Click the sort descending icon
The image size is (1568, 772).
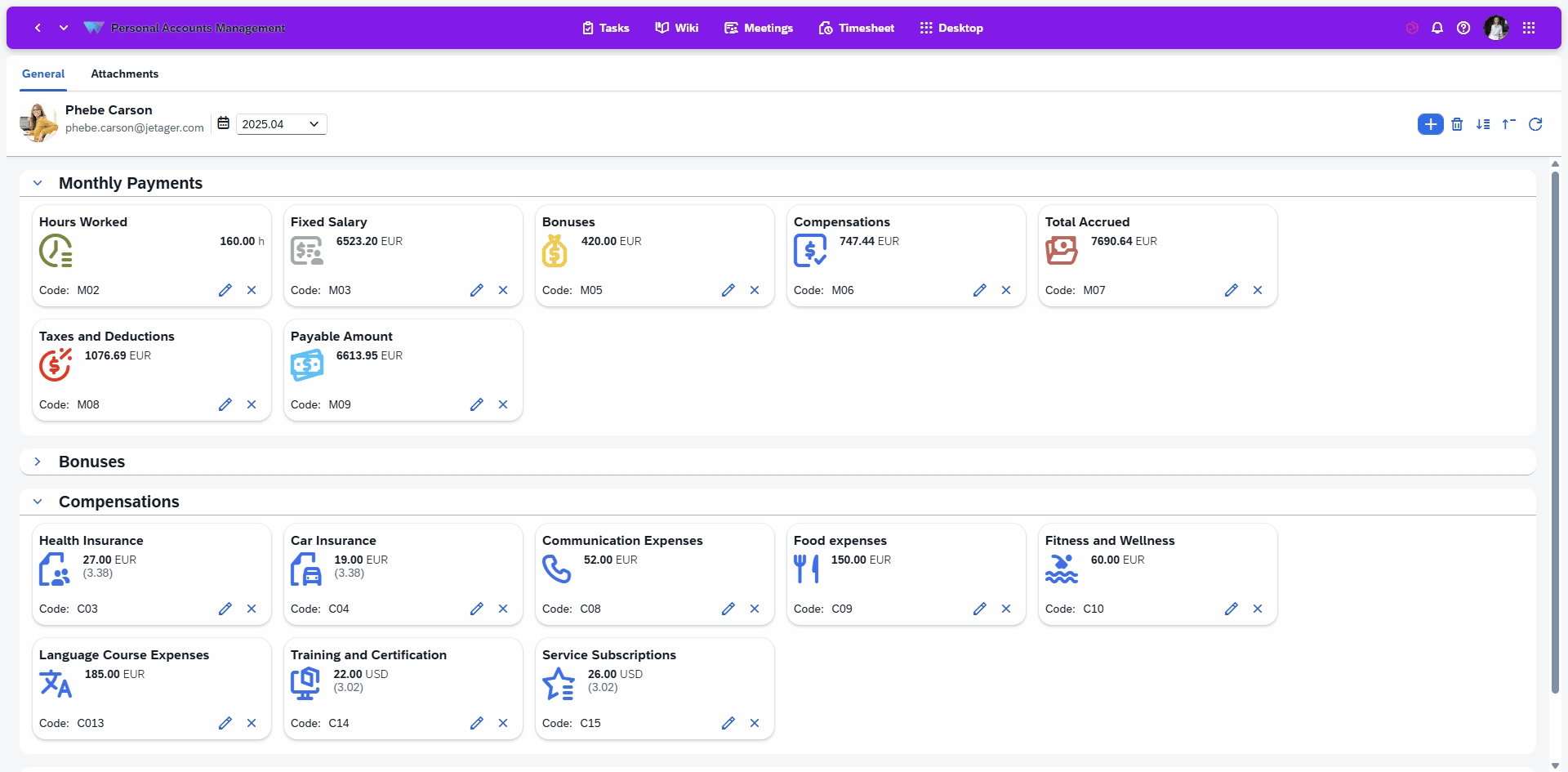tap(1483, 124)
